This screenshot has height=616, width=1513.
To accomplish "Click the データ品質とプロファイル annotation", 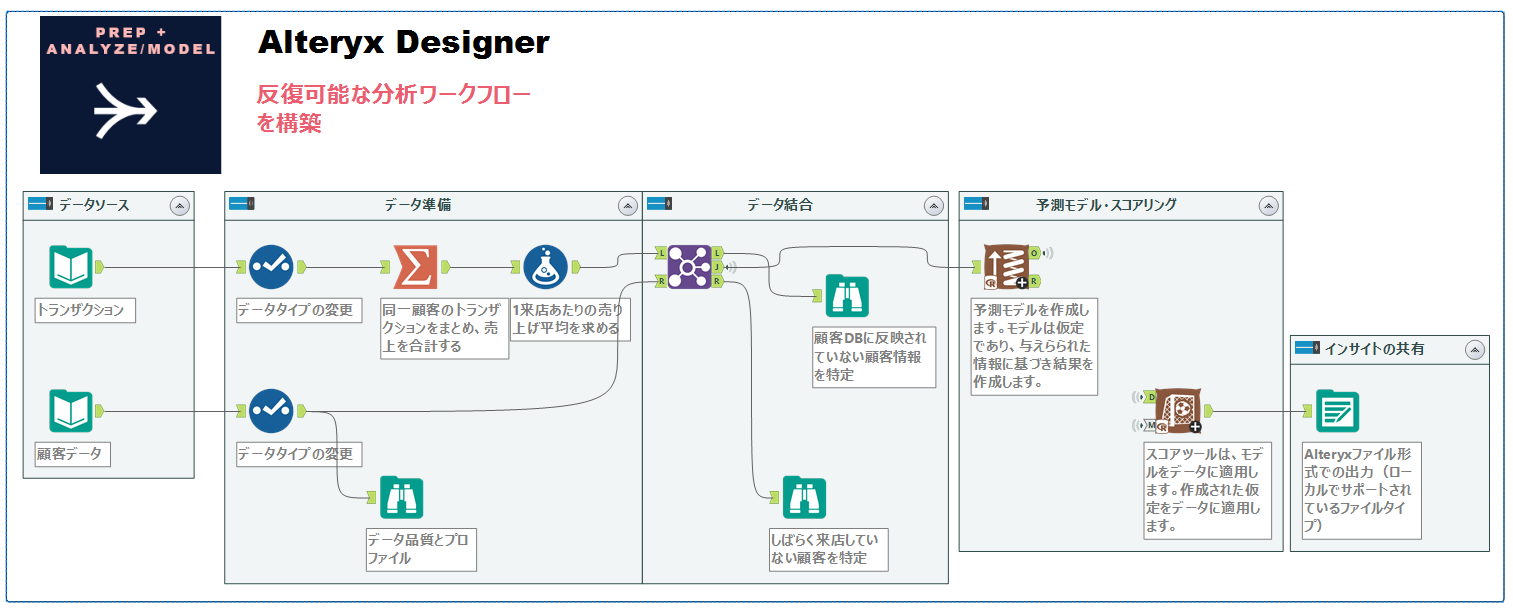I will 420,549.
